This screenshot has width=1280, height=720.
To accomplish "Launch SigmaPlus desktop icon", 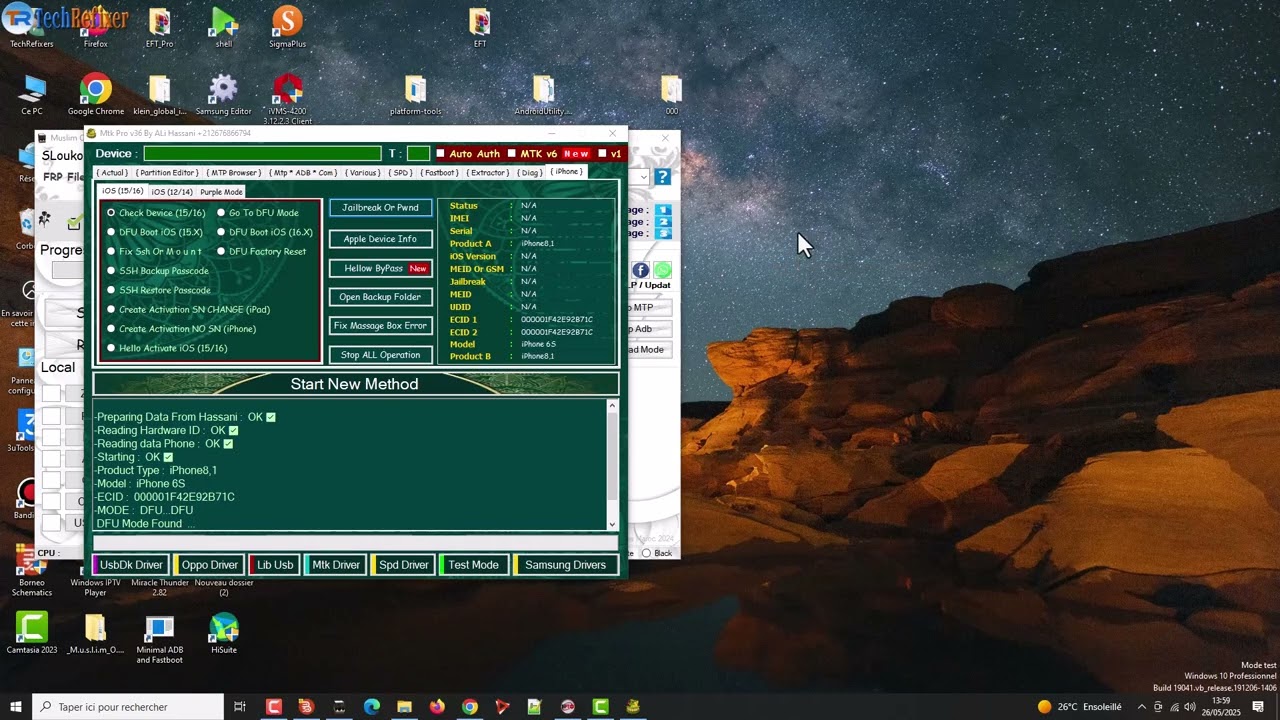I will coord(287,28).
